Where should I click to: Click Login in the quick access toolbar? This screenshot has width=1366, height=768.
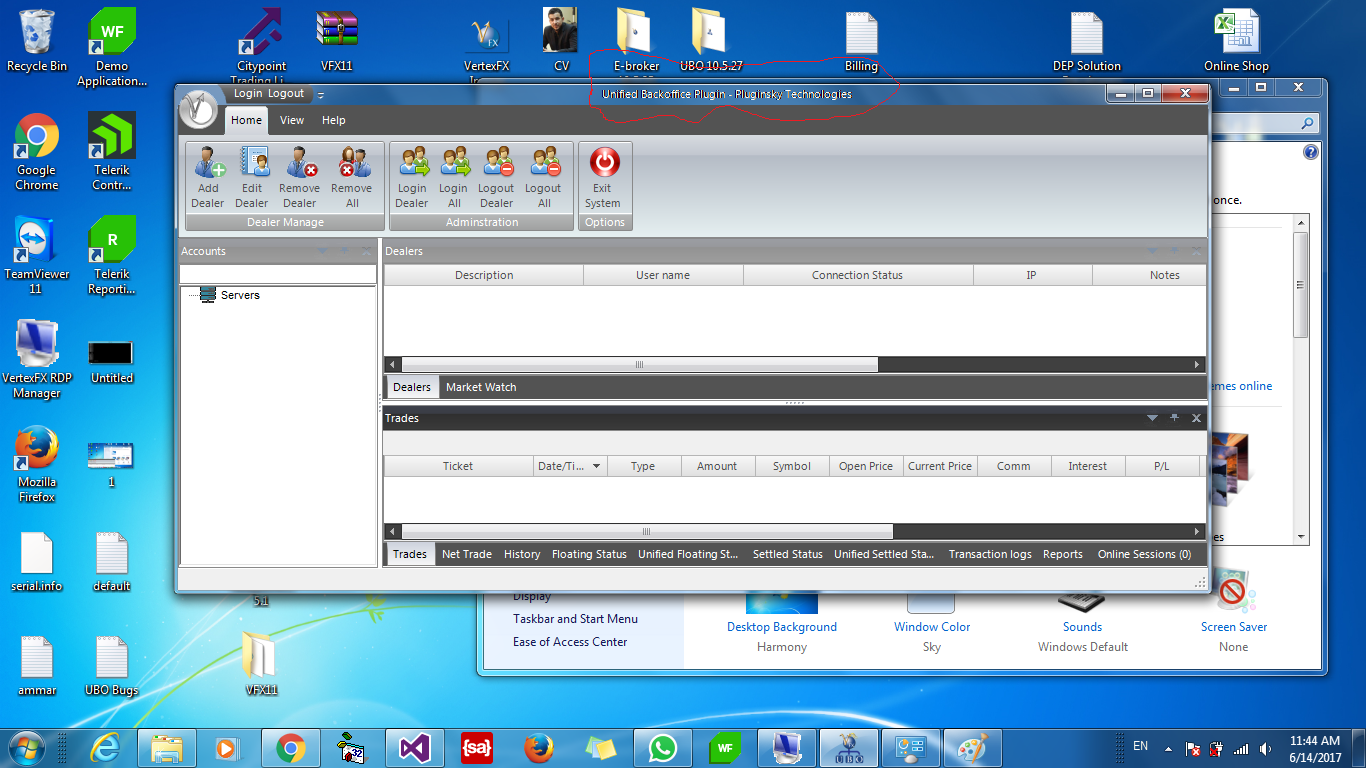[x=248, y=94]
